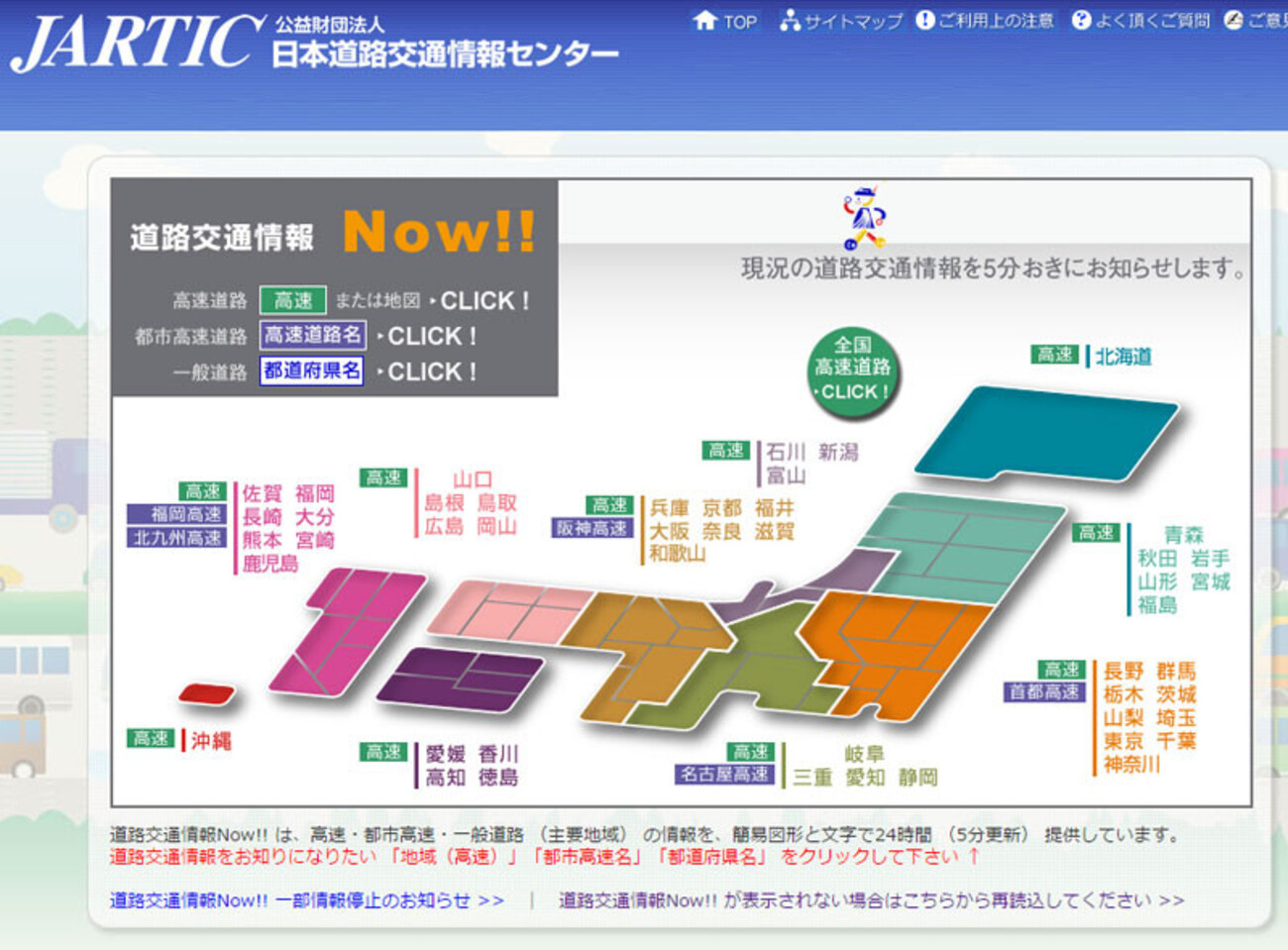Choose 鳥取 prefecture
Viewport: 1288px width, 950px height.
497,503
